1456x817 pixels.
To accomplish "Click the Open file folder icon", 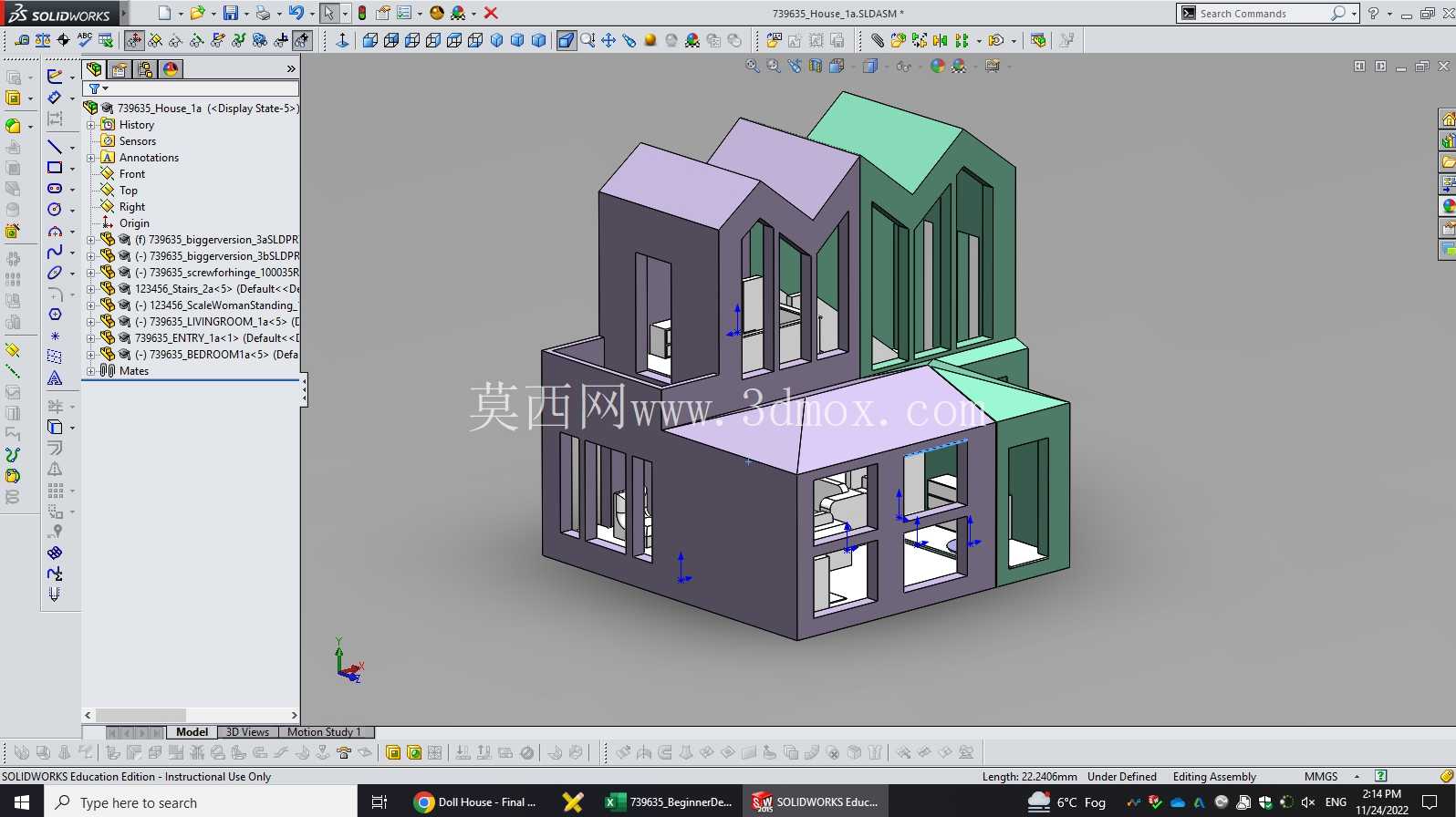I will [196, 13].
